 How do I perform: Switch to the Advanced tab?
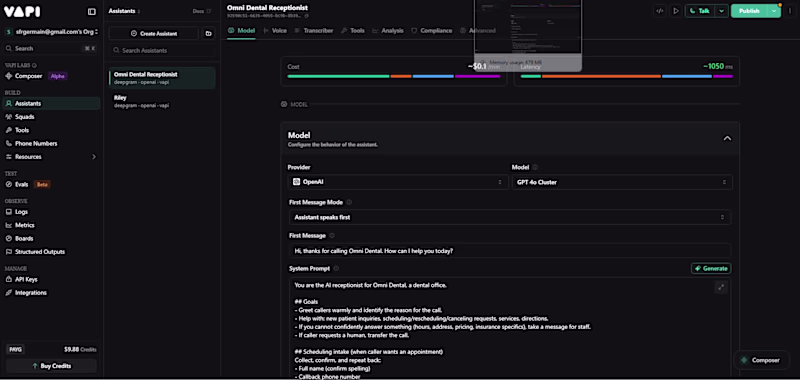click(x=478, y=31)
